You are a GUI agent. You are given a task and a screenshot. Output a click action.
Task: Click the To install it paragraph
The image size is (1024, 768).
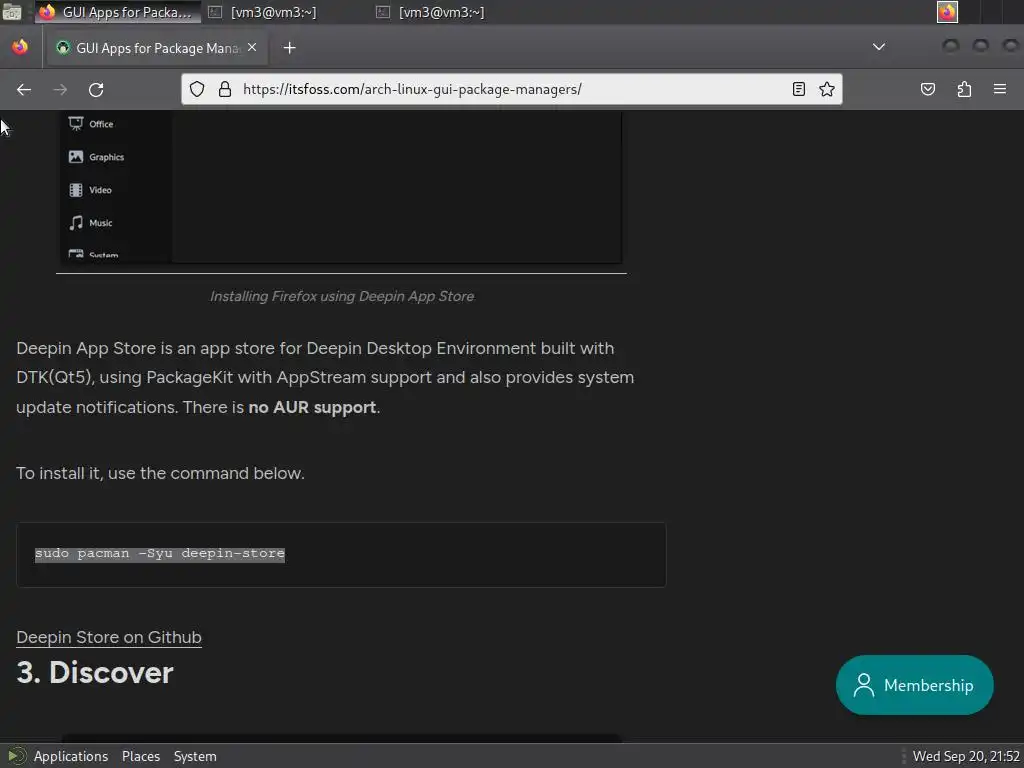(160, 473)
